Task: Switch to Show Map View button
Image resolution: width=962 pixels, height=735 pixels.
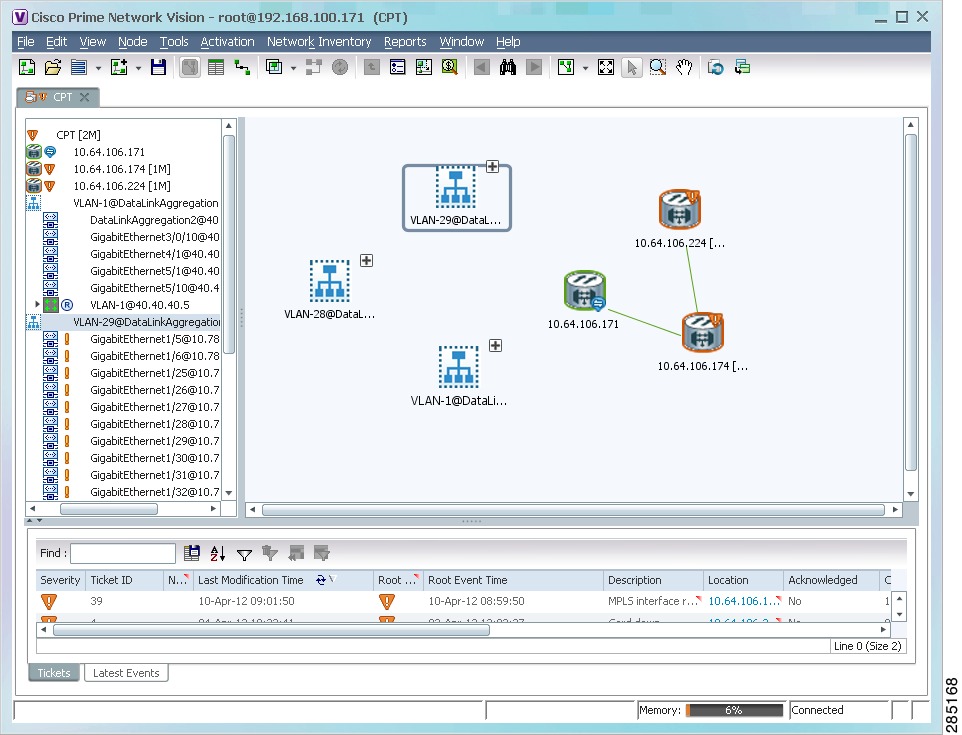Action: click(190, 67)
